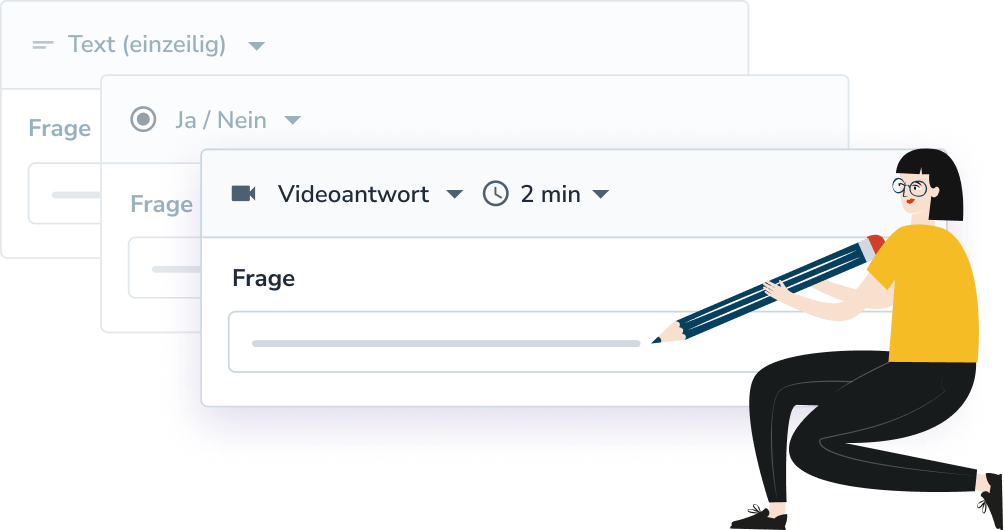Viewport: 1004px width, 530px height.
Task: Click the bold Frage heading in the front card
Action: (264, 278)
